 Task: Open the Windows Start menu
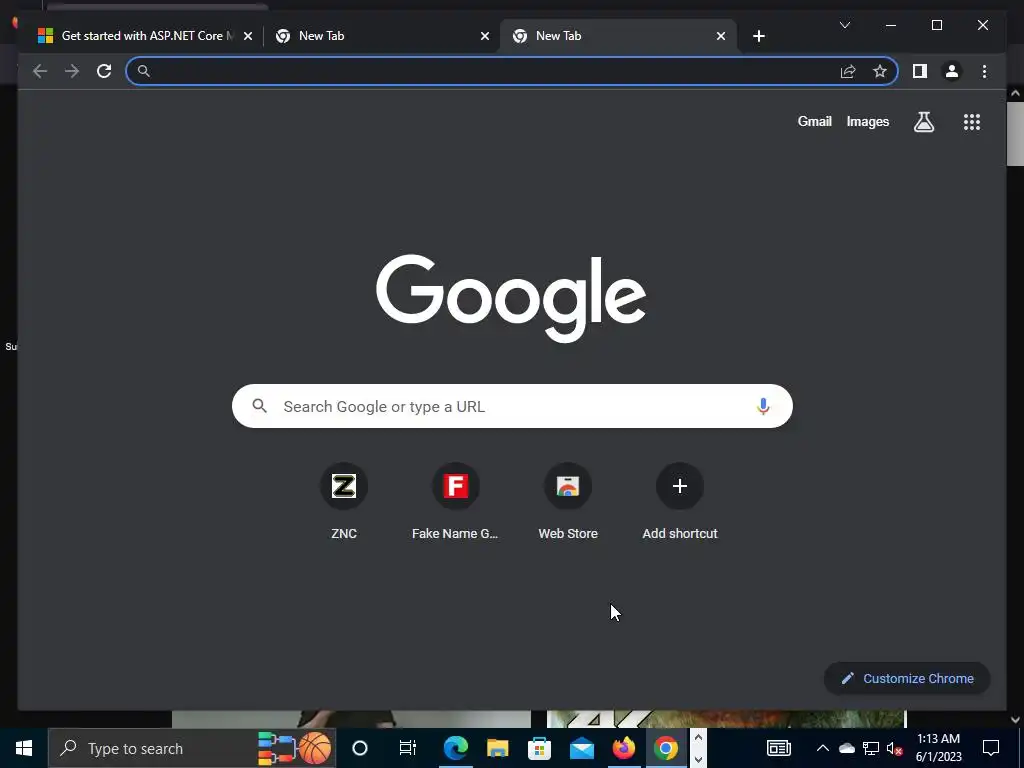pyautogui.click(x=24, y=748)
